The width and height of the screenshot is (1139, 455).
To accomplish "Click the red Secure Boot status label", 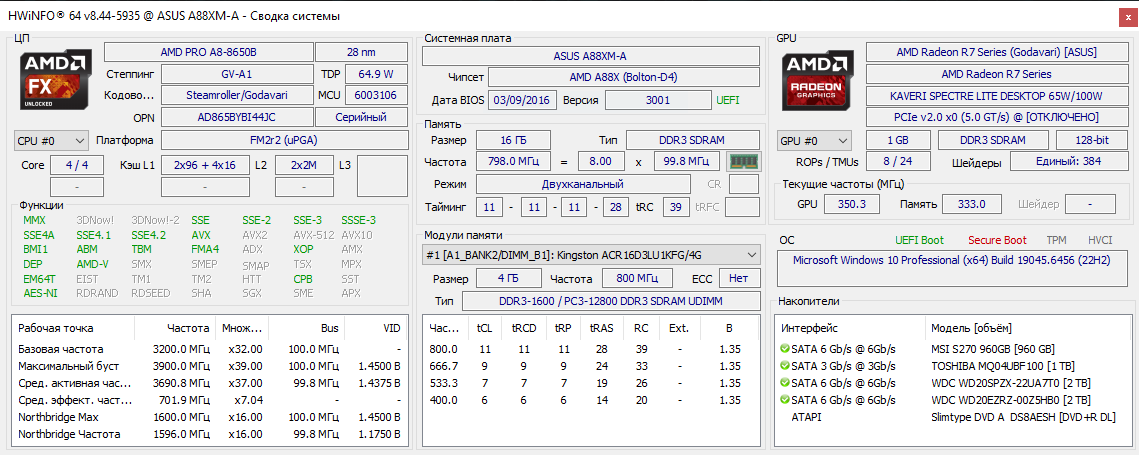I will click(x=997, y=241).
